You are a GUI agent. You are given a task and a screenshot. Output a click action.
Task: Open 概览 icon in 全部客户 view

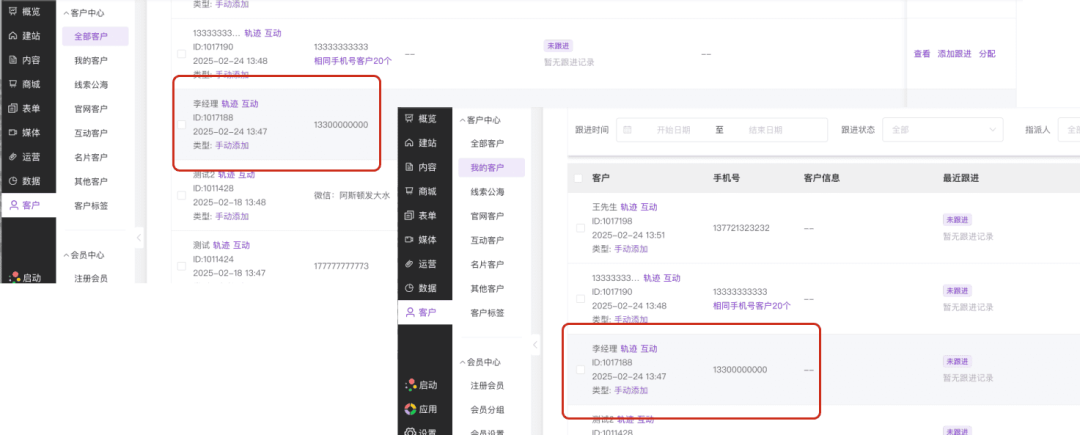pos(13,11)
